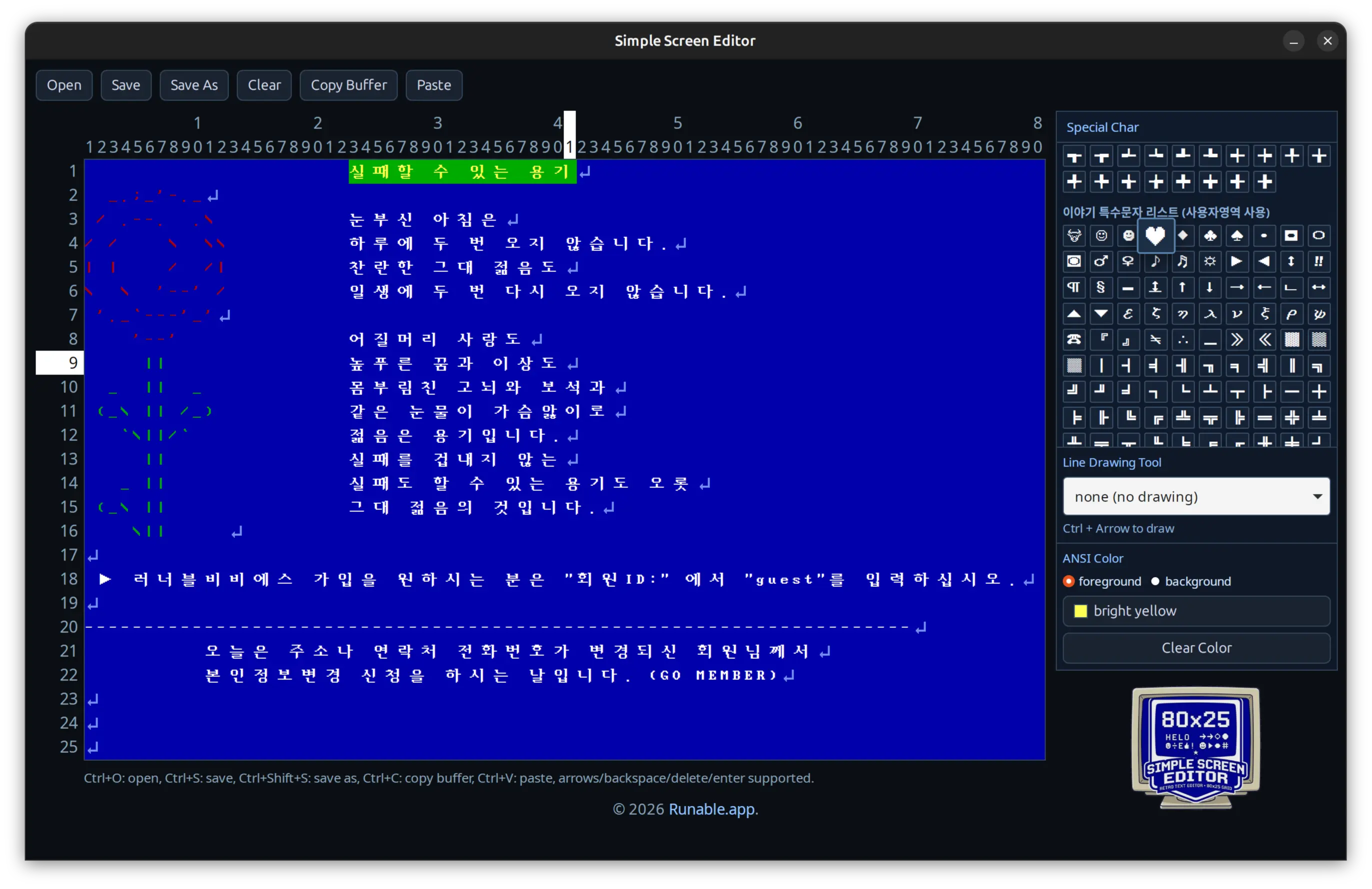
Task: Select the heart special character
Action: 1155,236
